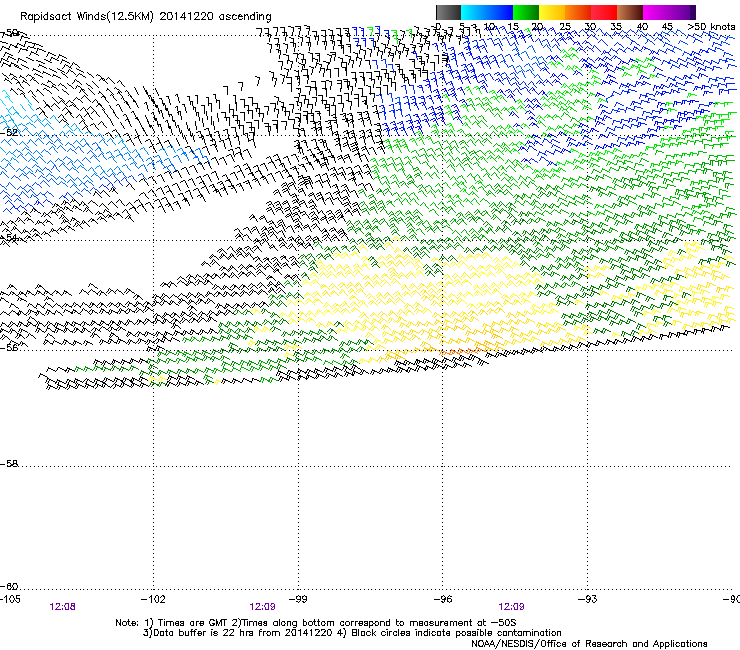
Task: Click the purple '12:08' time stamp
Action: 62,607
